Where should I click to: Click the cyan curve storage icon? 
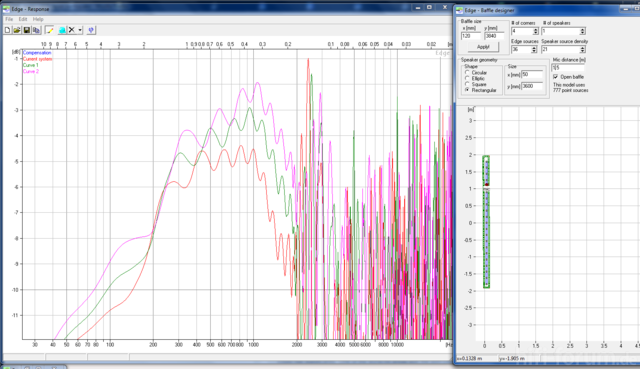[x=62, y=30]
